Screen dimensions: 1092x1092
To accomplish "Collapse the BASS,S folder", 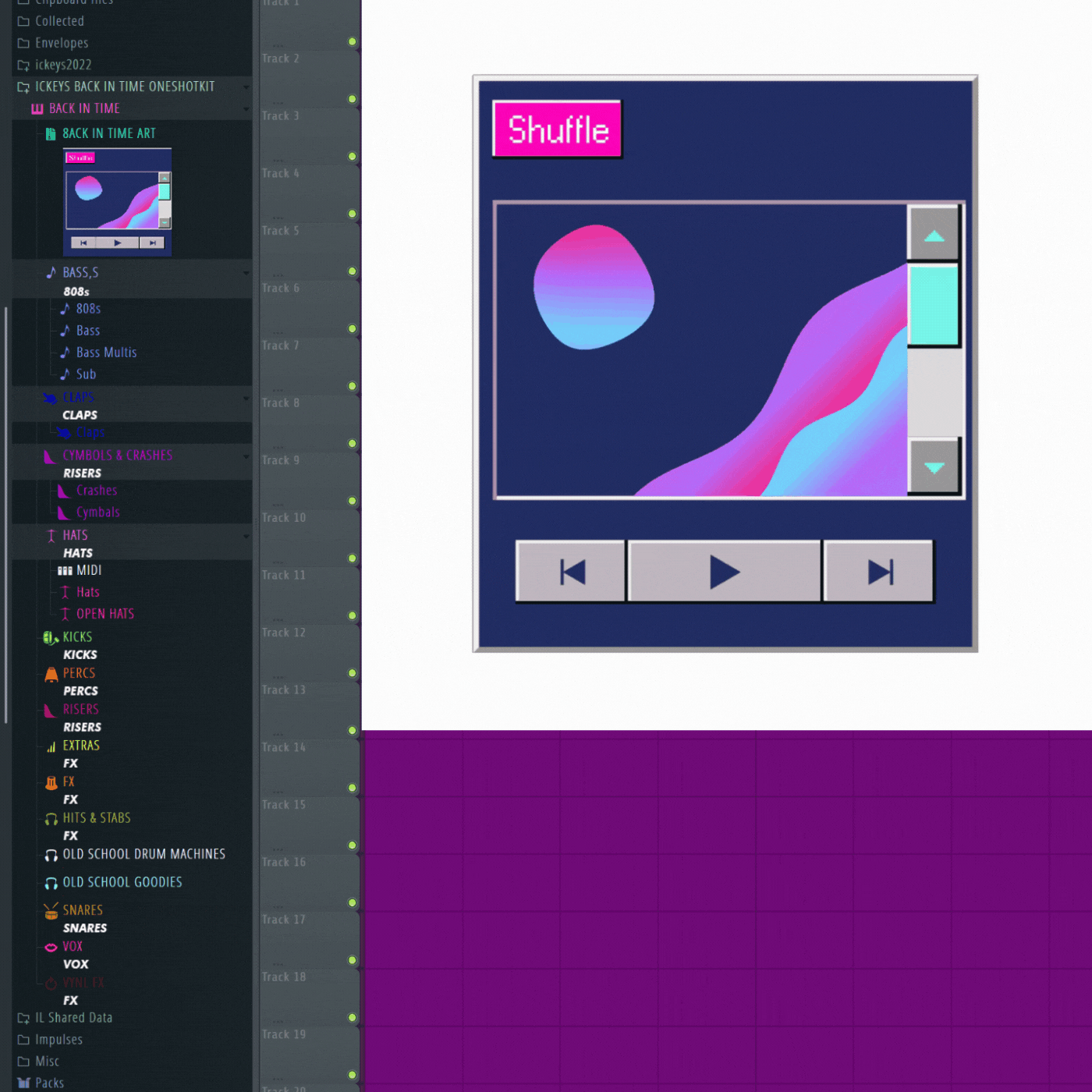I will [x=246, y=273].
